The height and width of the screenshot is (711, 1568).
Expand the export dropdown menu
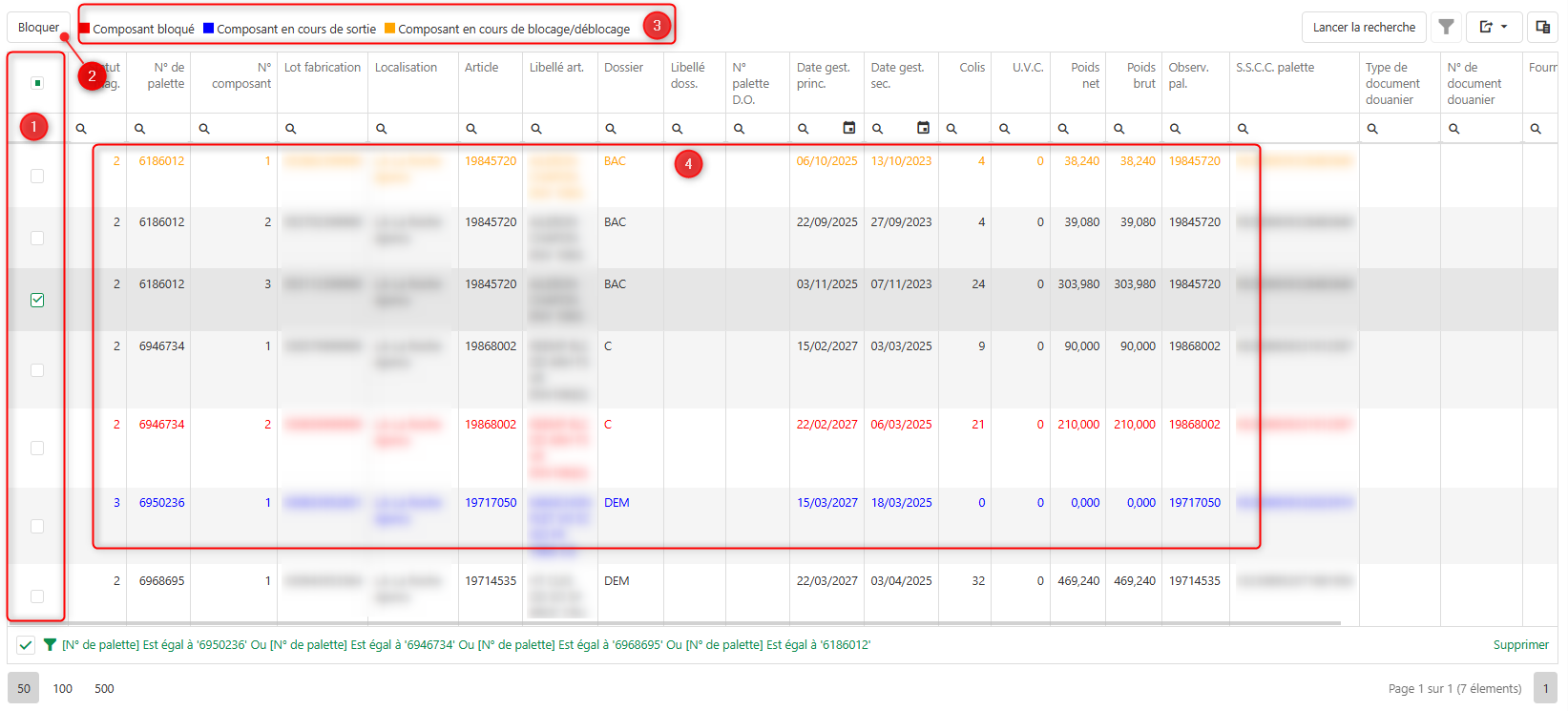tap(1494, 28)
